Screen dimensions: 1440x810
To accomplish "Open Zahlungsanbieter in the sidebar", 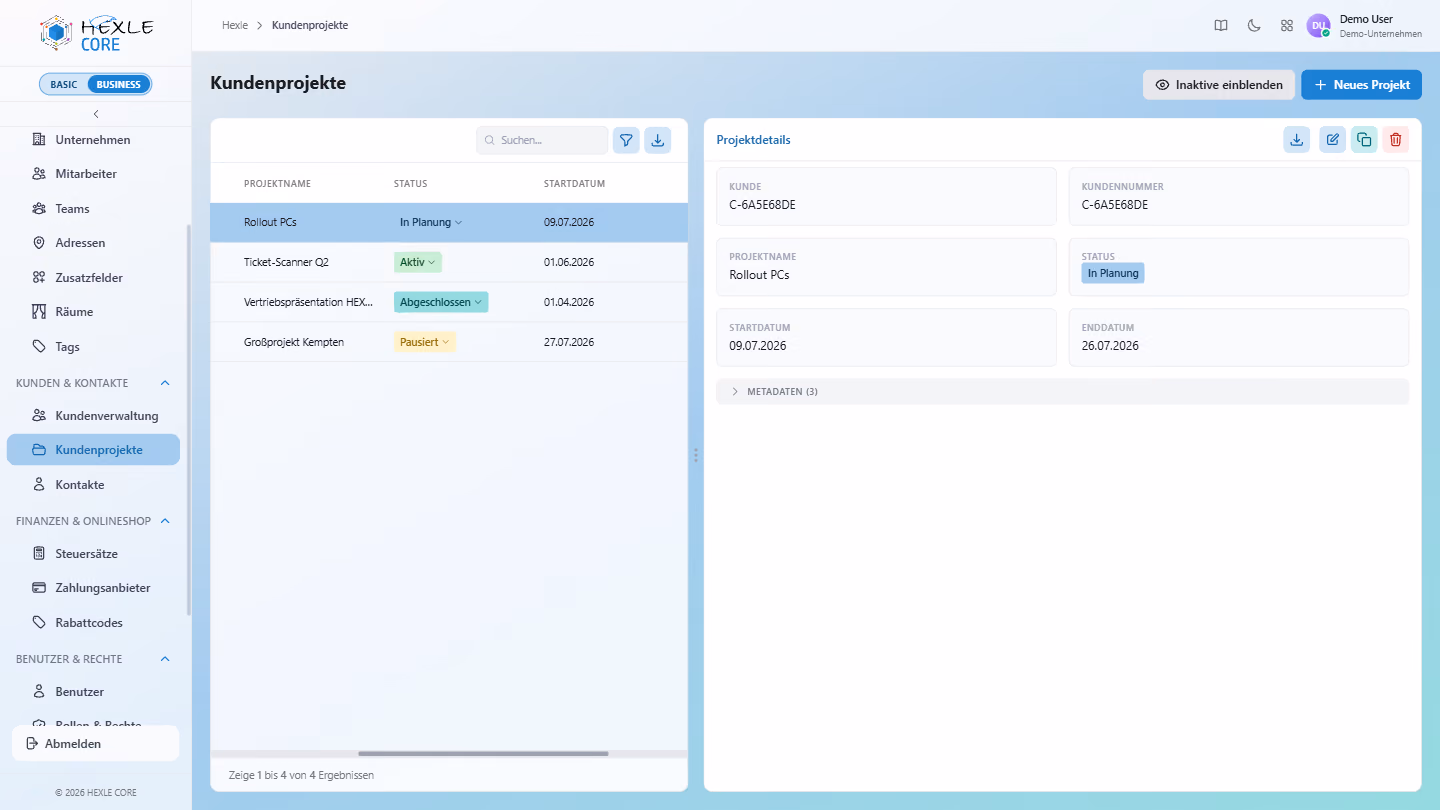I will (x=93, y=588).
